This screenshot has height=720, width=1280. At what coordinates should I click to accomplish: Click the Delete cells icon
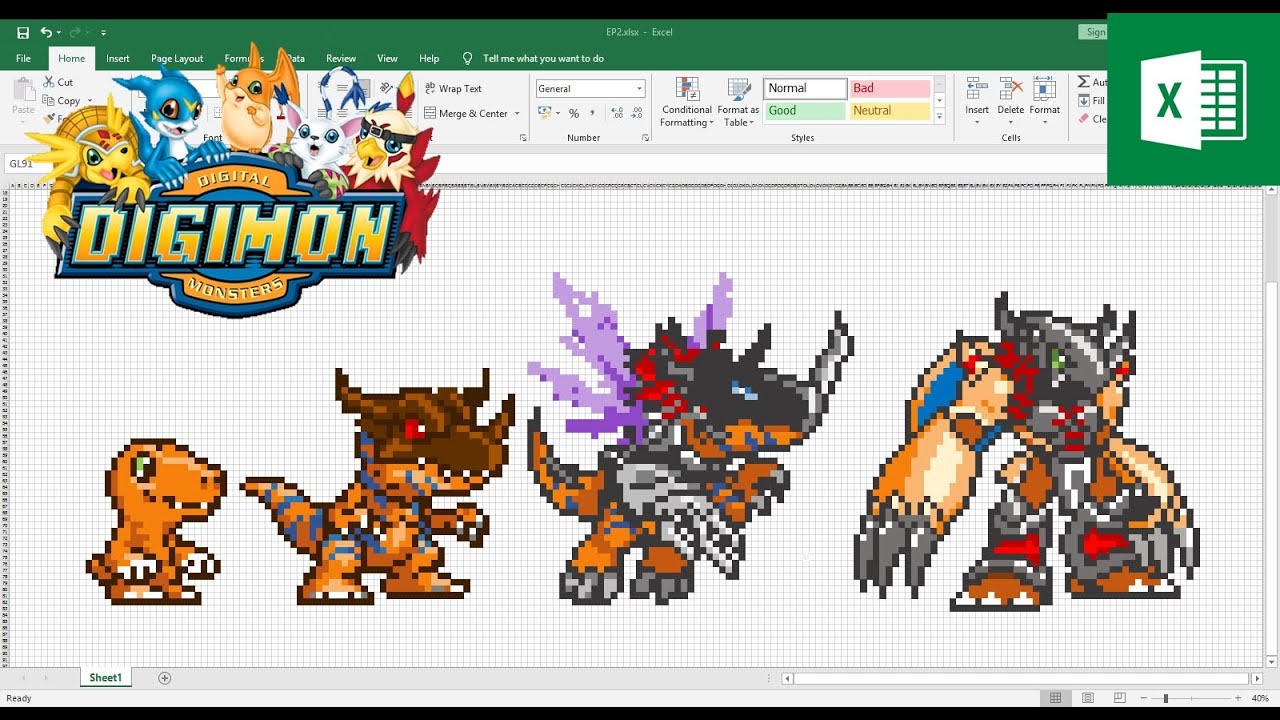(1011, 89)
